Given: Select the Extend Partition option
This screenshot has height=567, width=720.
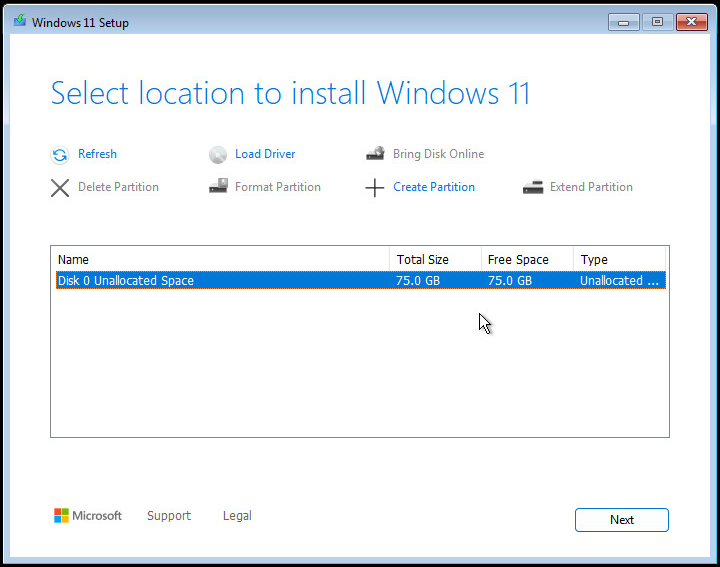Looking at the screenshot, I should (x=591, y=187).
